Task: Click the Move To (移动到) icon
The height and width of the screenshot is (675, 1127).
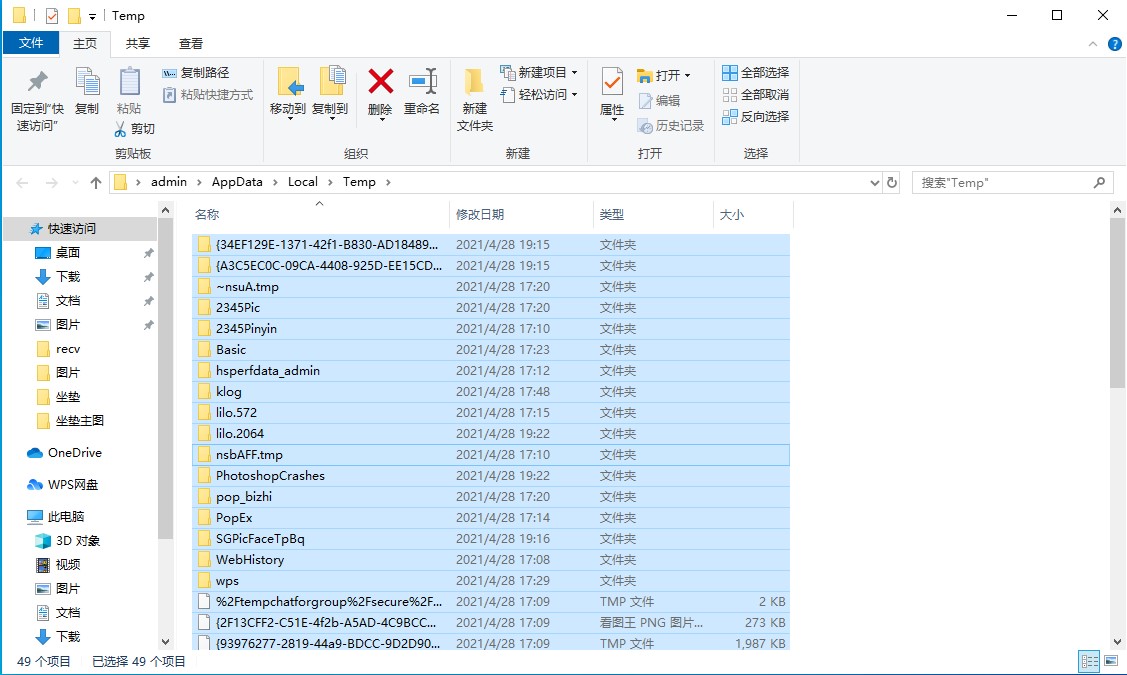Action: point(288,82)
